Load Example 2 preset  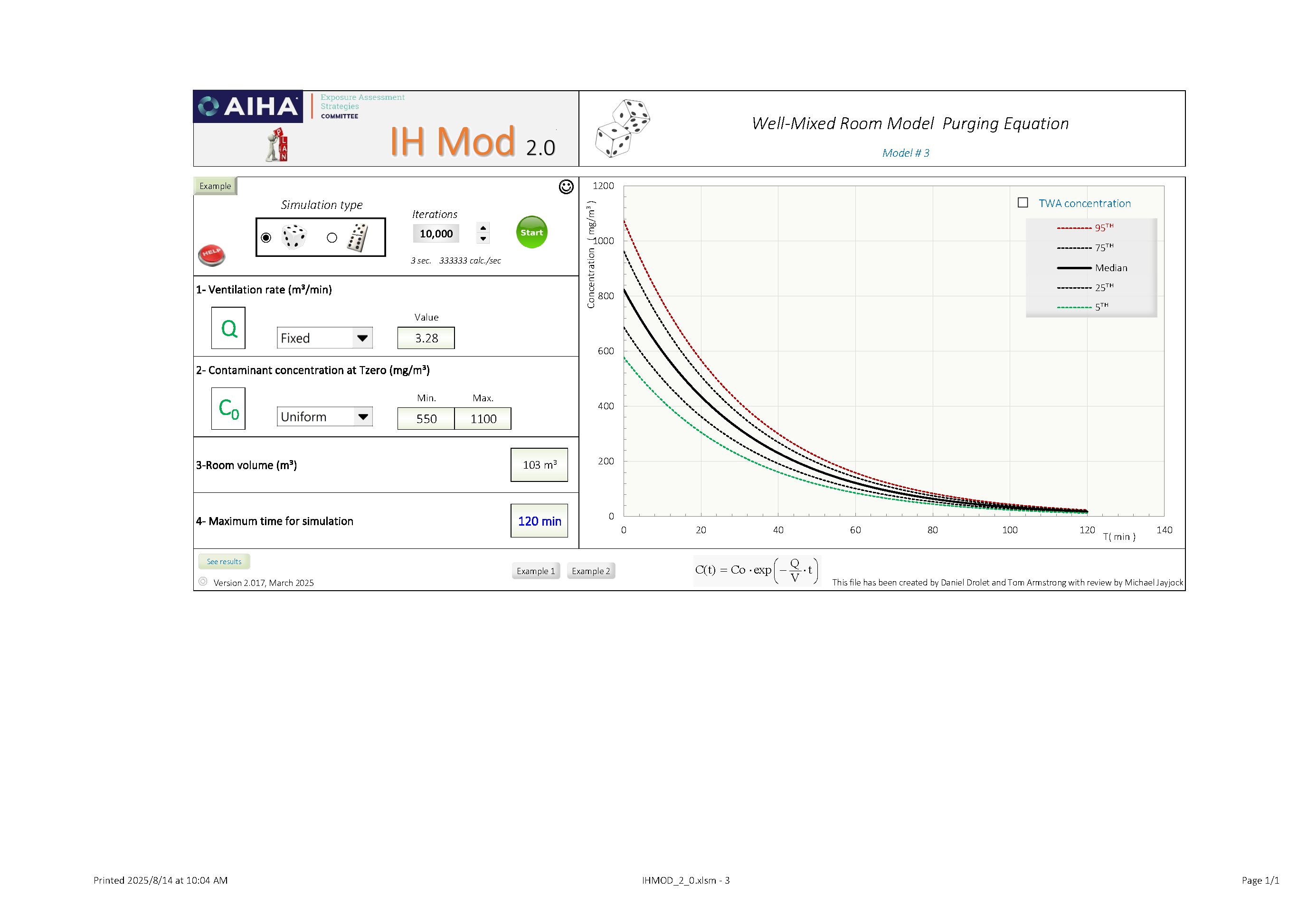(590, 571)
